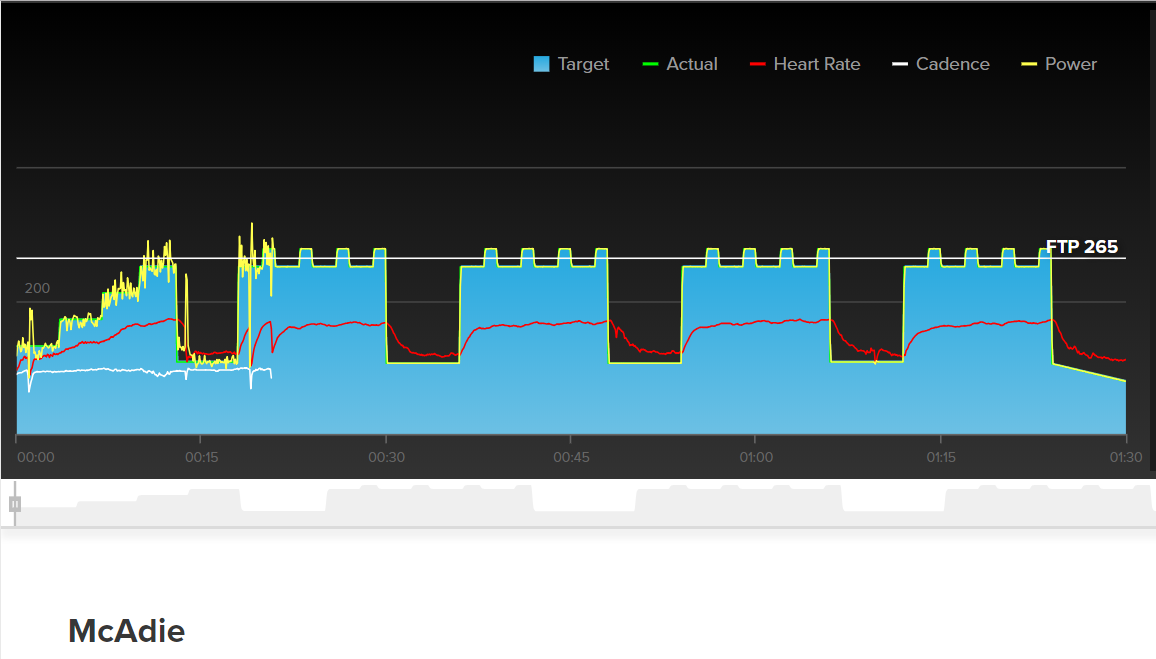The width and height of the screenshot is (1156, 659).
Task: Toggle Power legend entry
Action: point(1059,64)
